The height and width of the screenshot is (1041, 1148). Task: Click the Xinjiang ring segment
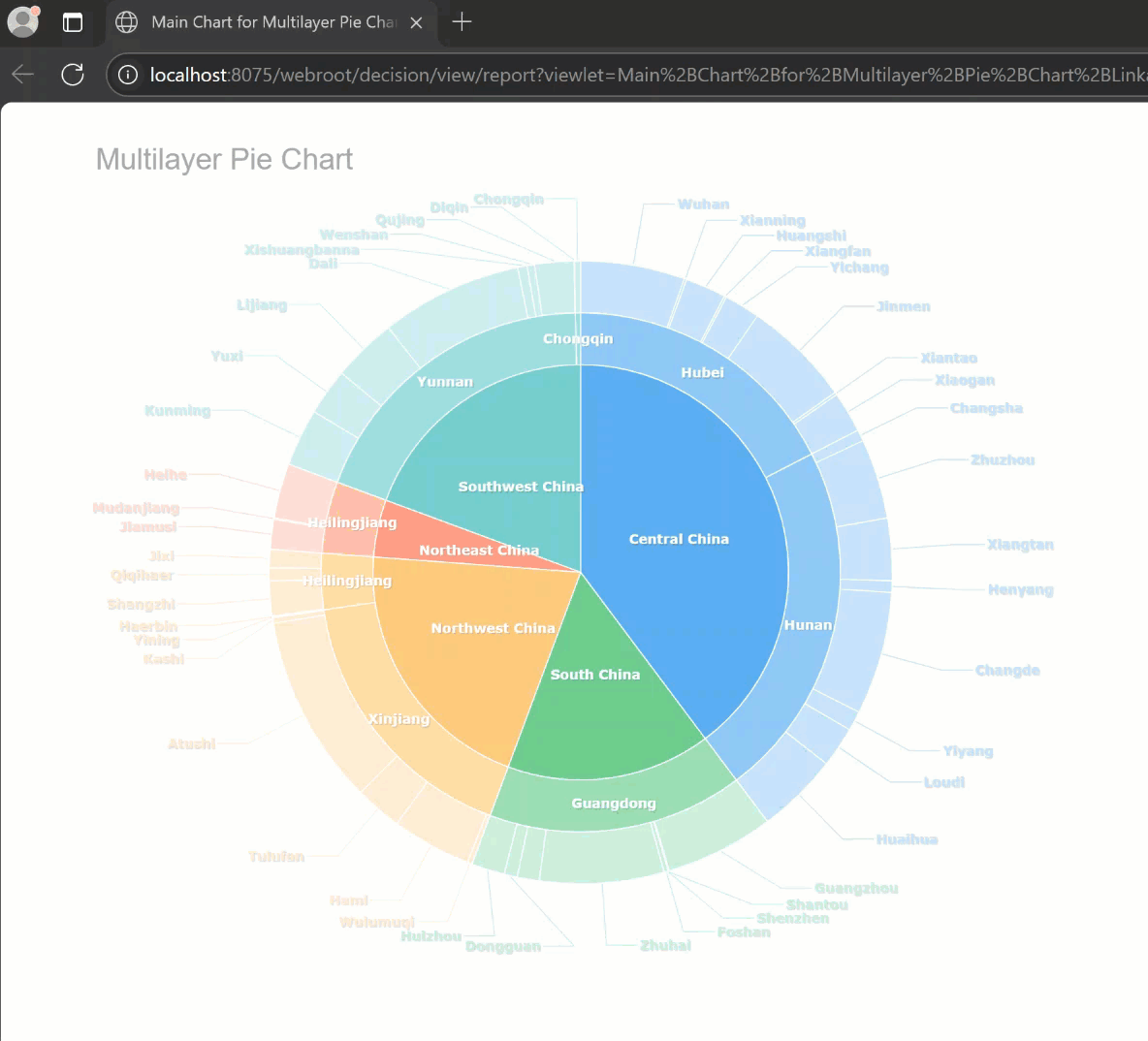(x=399, y=719)
